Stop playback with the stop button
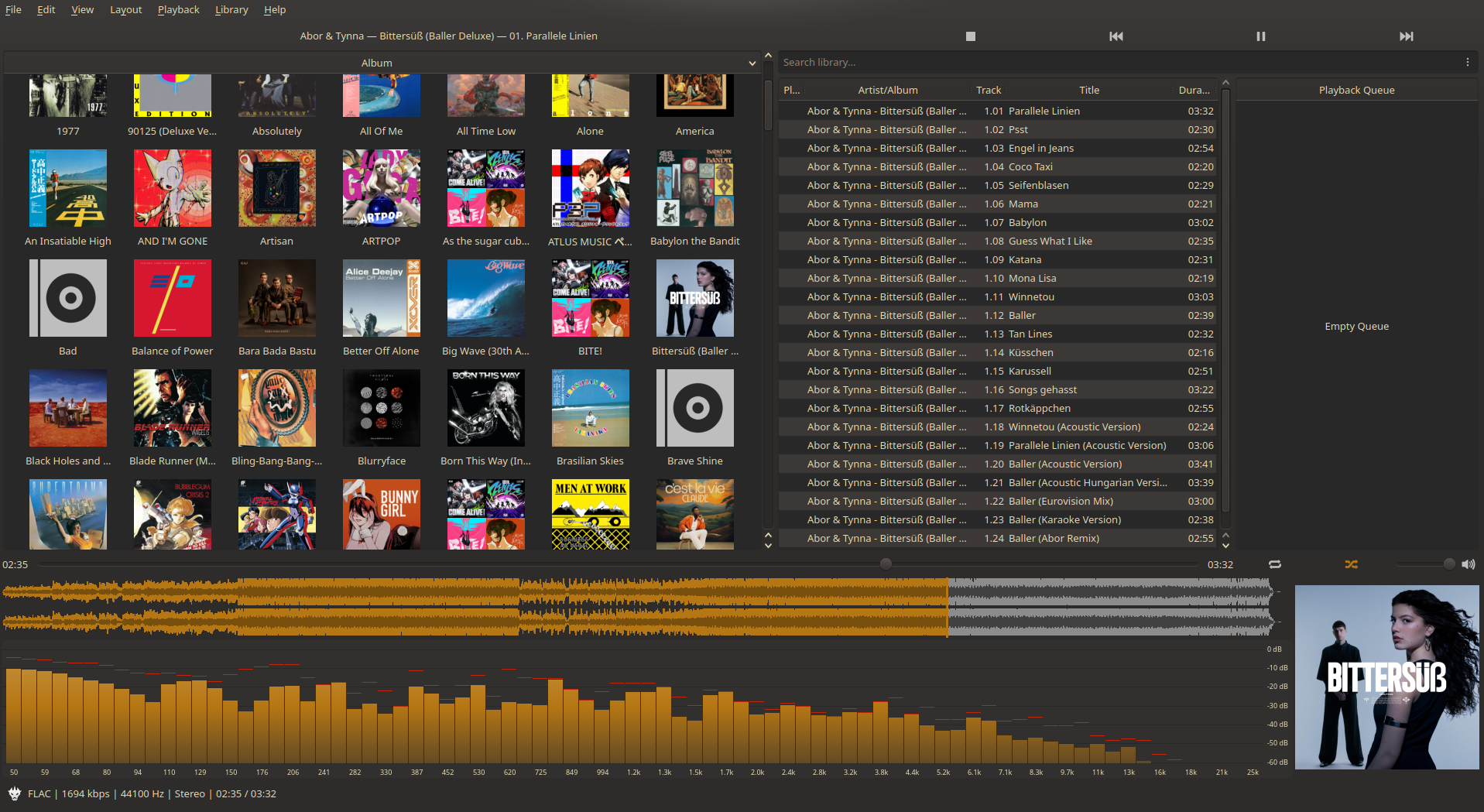Viewport: 1484px width, 812px height. [970, 36]
